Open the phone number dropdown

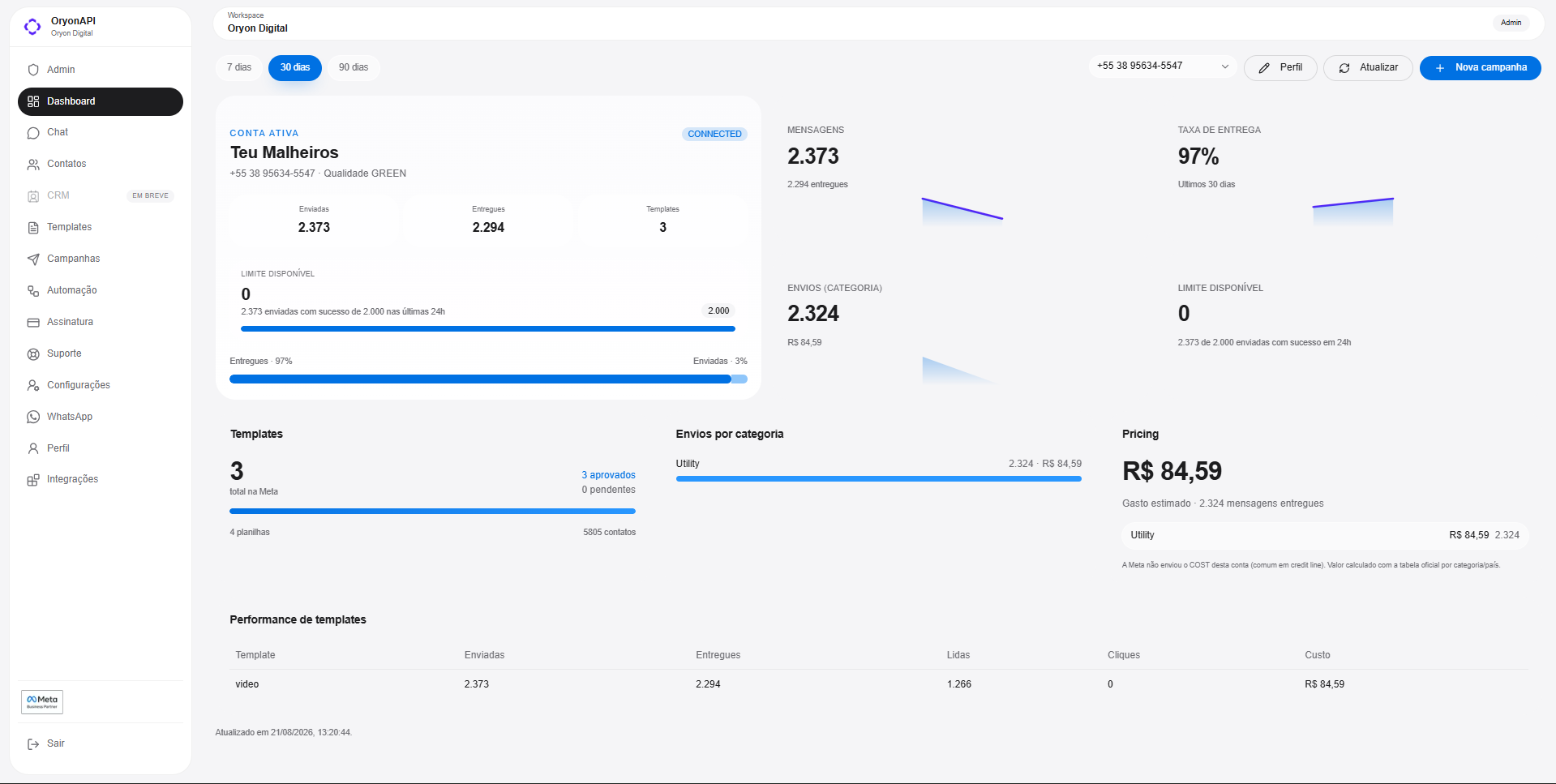[x=1163, y=66]
